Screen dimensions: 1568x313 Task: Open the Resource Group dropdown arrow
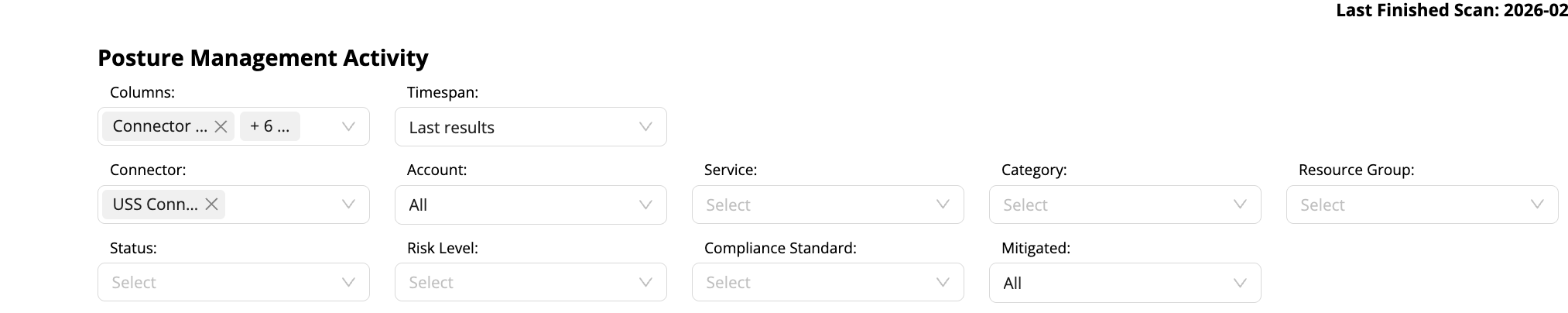1537,205
